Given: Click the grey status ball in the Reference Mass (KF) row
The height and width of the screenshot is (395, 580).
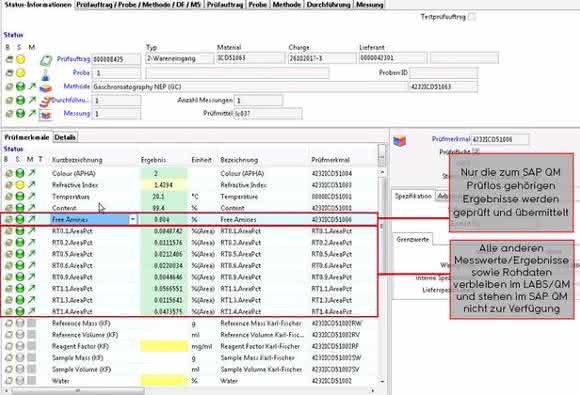Looking at the screenshot, I should 20,323.
